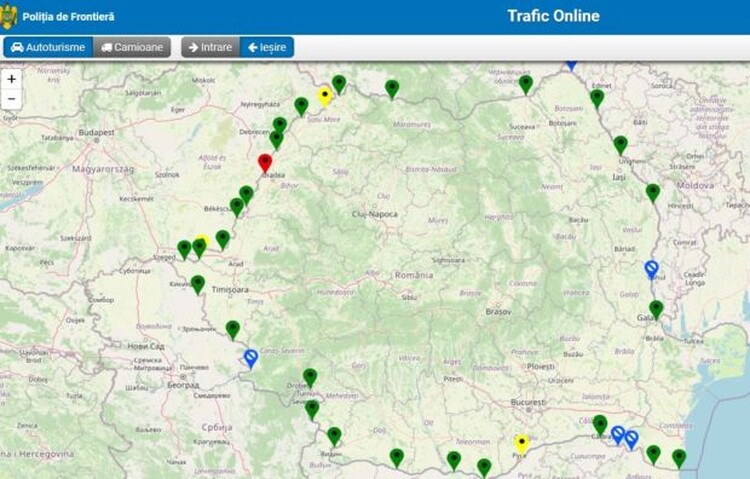Open the green marker near Galați
The image size is (750, 479).
click(x=656, y=308)
